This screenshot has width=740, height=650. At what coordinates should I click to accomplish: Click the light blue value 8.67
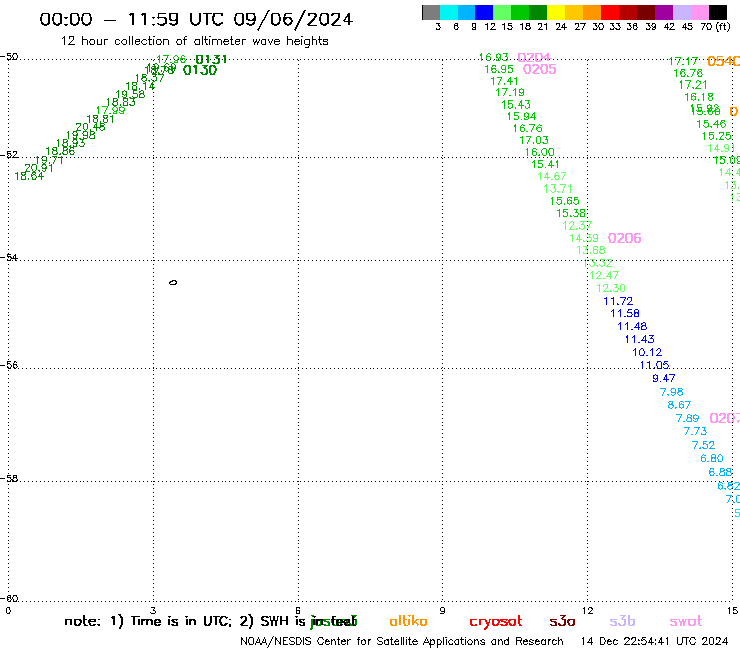point(679,405)
